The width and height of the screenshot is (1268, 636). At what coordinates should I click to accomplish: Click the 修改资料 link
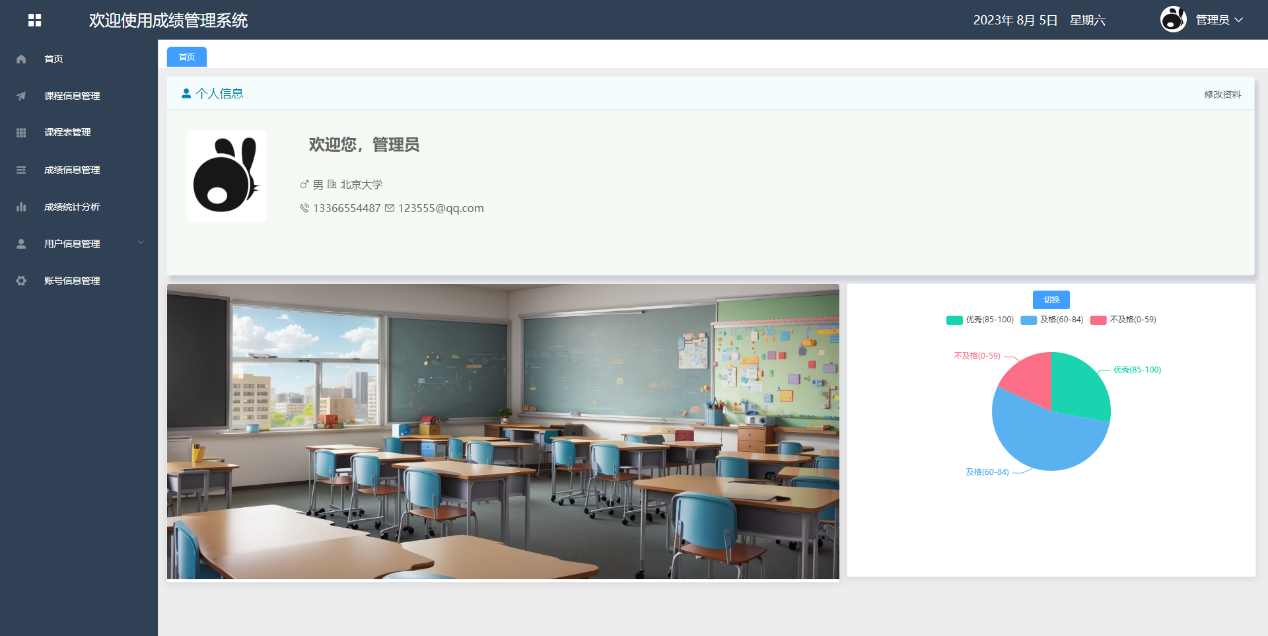click(1222, 94)
